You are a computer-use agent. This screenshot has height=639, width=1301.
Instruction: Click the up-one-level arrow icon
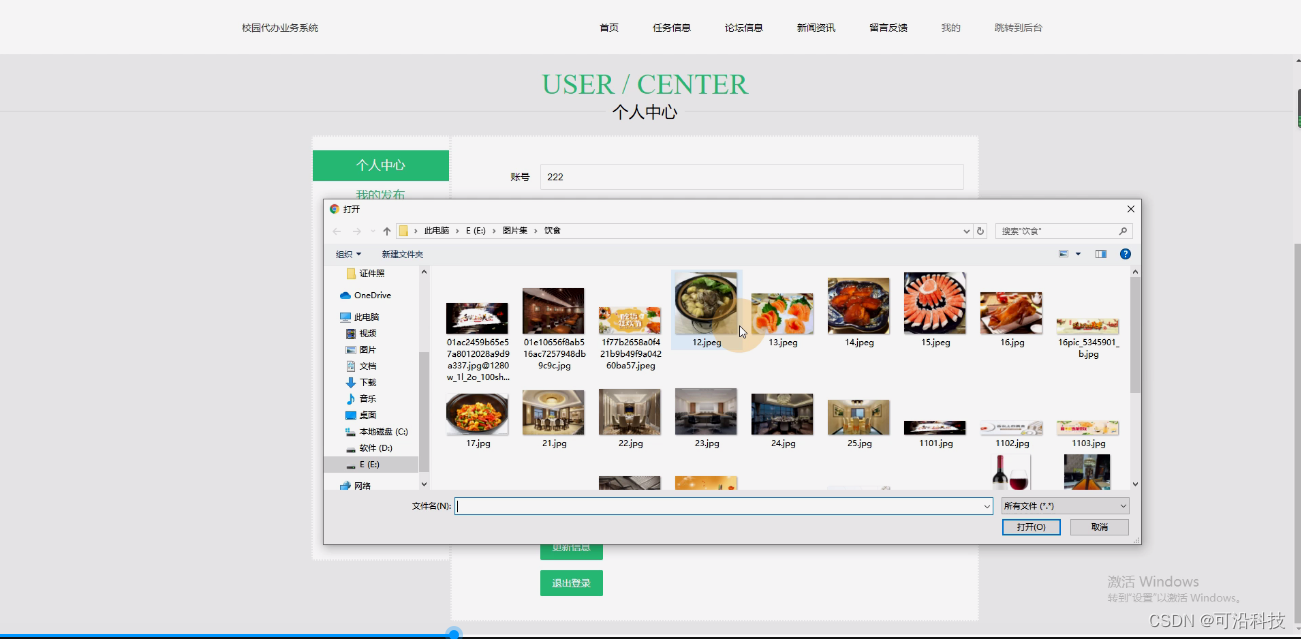coord(385,230)
